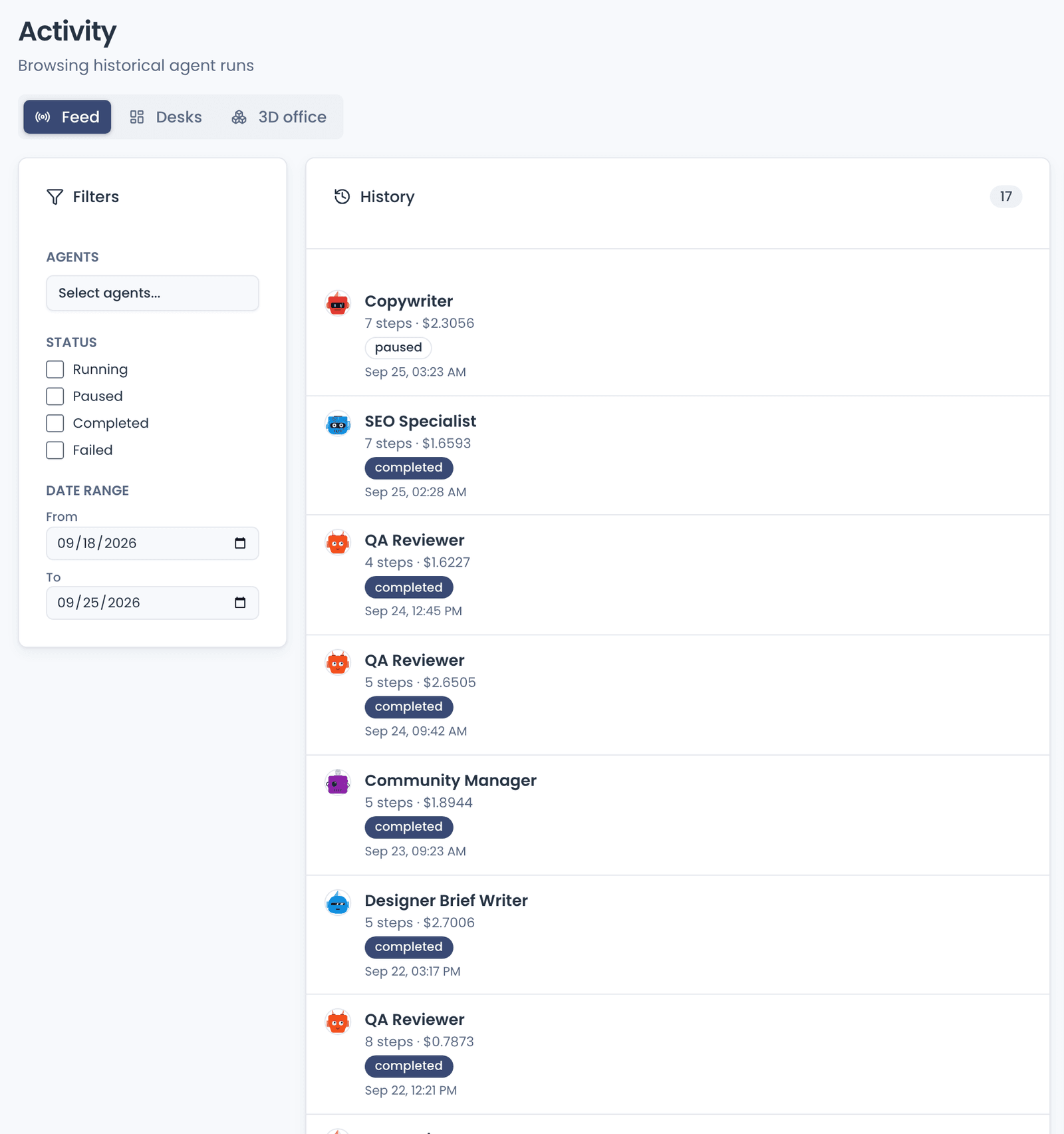Open QA Reviewer run costing $0.7873
Screen dimensions: 1064x1134
tap(414, 1020)
